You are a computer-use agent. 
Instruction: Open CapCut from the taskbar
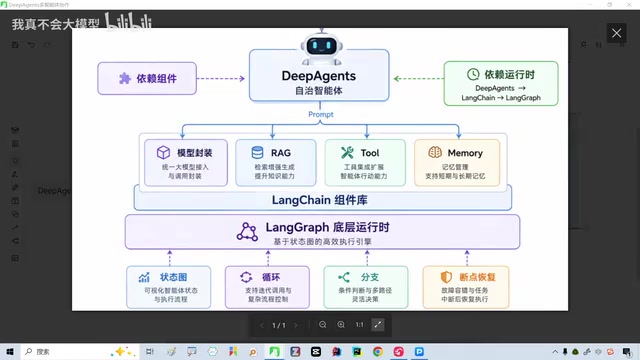[x=316, y=351]
